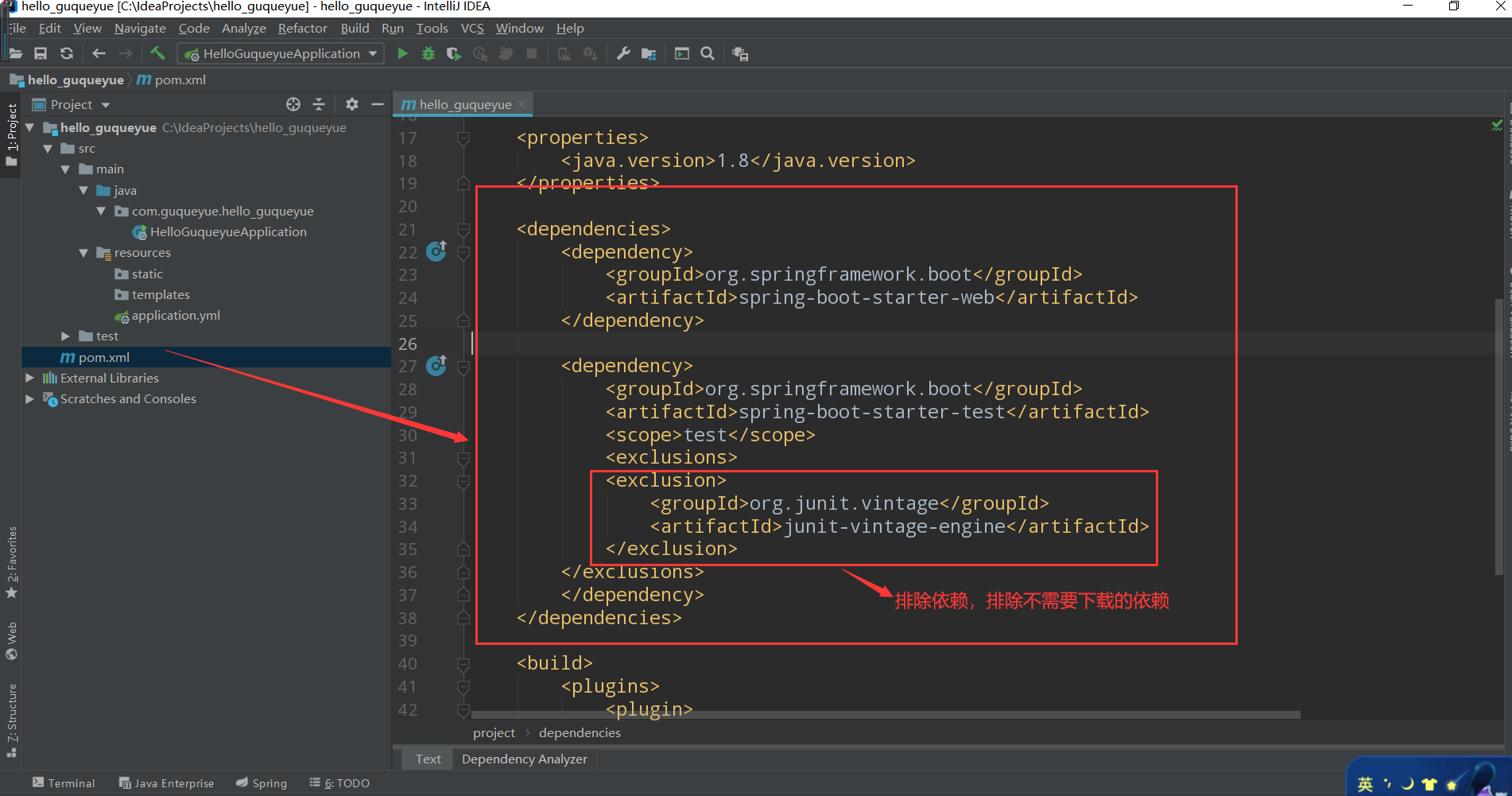Expand the test folder
The height and width of the screenshot is (796, 1512).
[66, 336]
